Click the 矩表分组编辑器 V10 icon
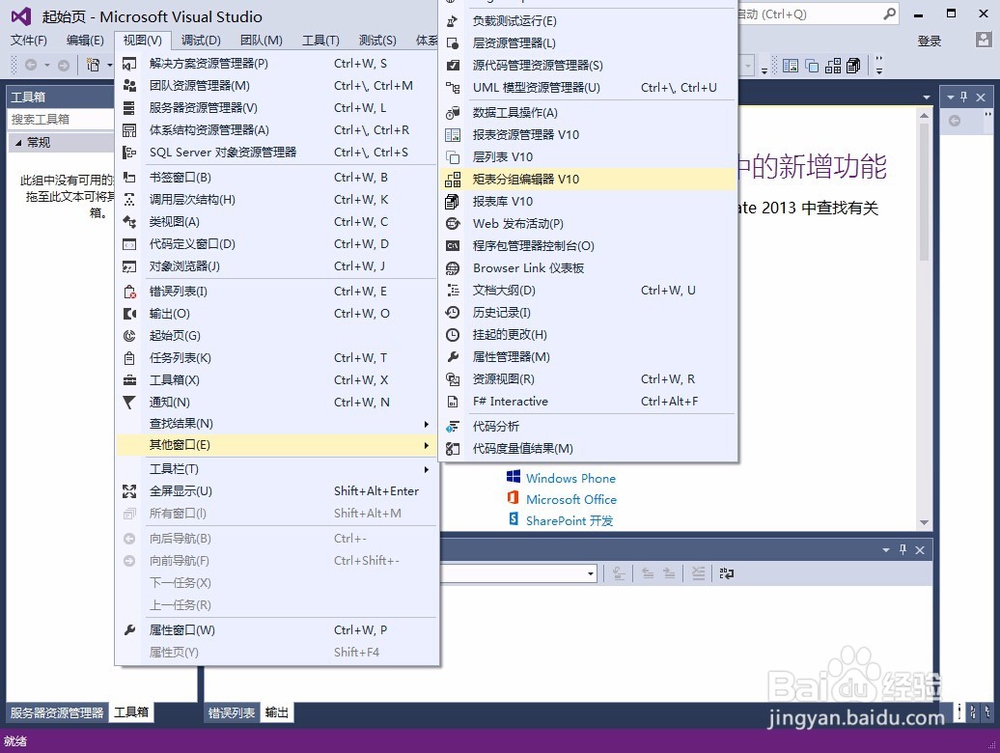The image size is (1000, 753). point(453,179)
